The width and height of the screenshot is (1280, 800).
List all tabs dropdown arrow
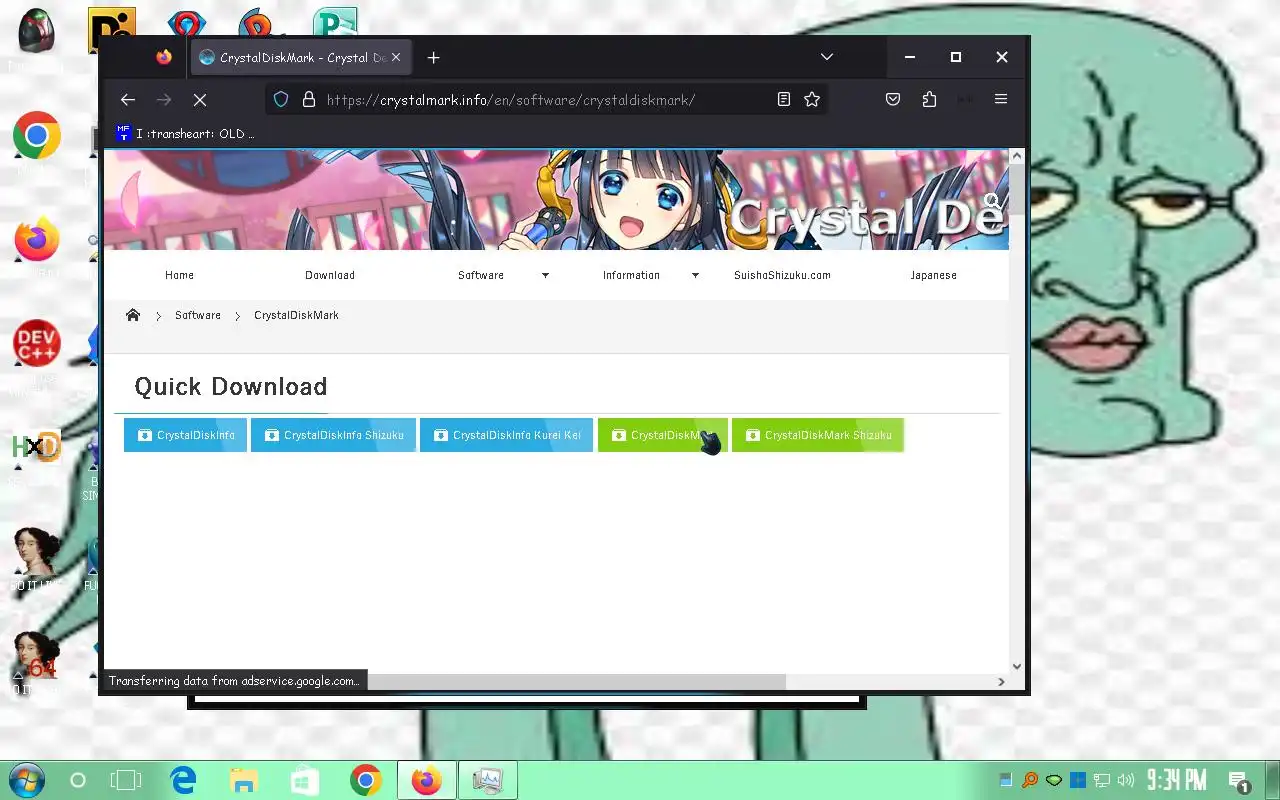pos(827,57)
